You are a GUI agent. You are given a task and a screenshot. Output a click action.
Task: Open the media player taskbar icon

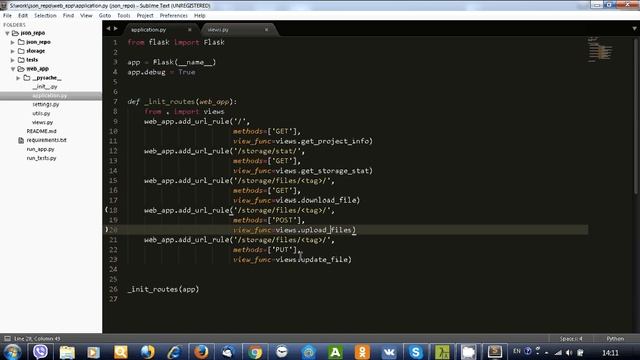click(93, 352)
